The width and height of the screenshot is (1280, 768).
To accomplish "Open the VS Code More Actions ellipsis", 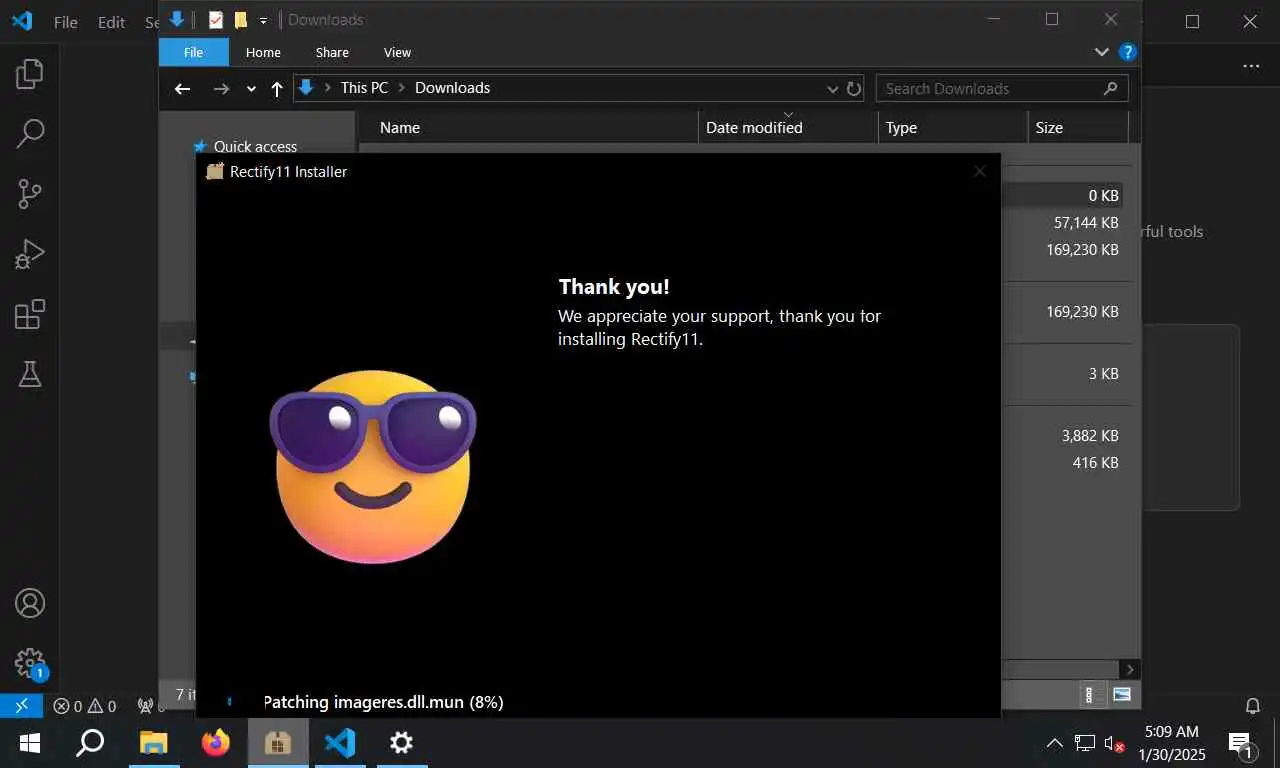I will [1251, 66].
